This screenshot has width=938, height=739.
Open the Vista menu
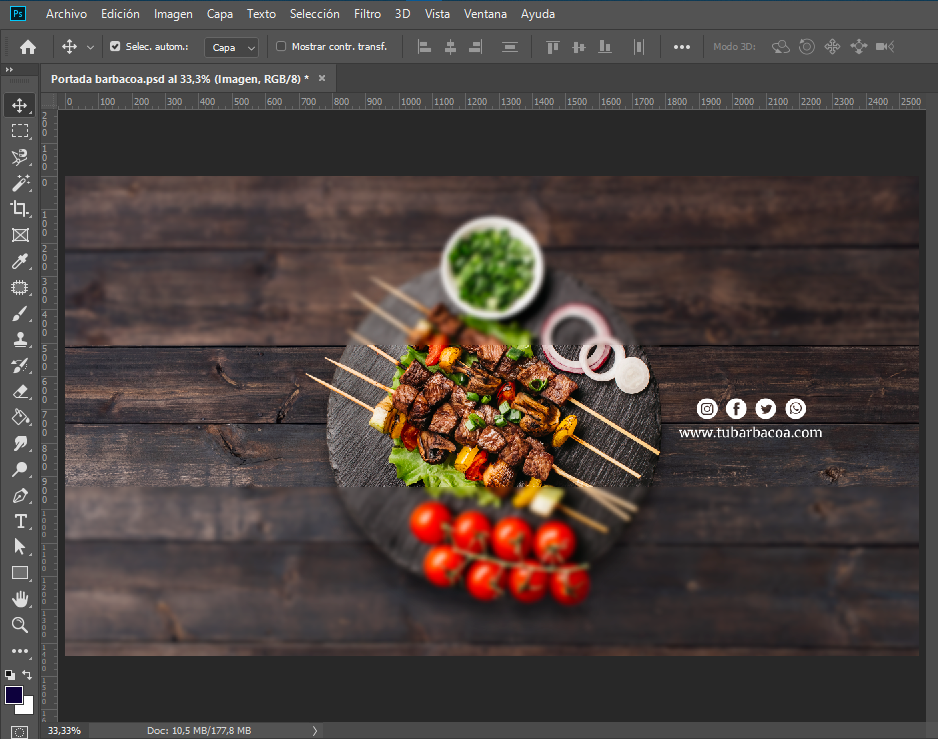pos(437,14)
